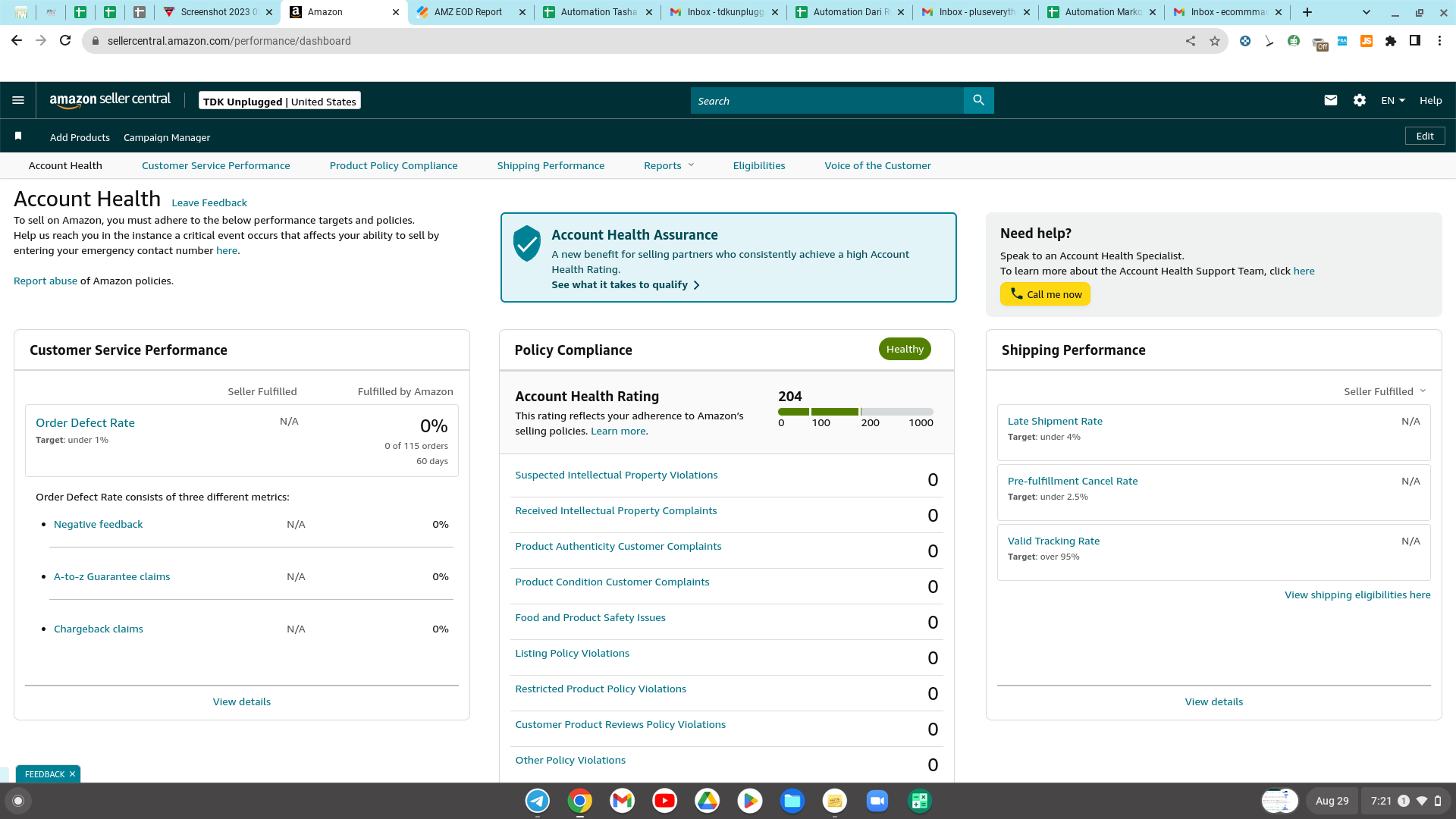Click the blue FBA extension icon

pyautogui.click(x=1342, y=41)
